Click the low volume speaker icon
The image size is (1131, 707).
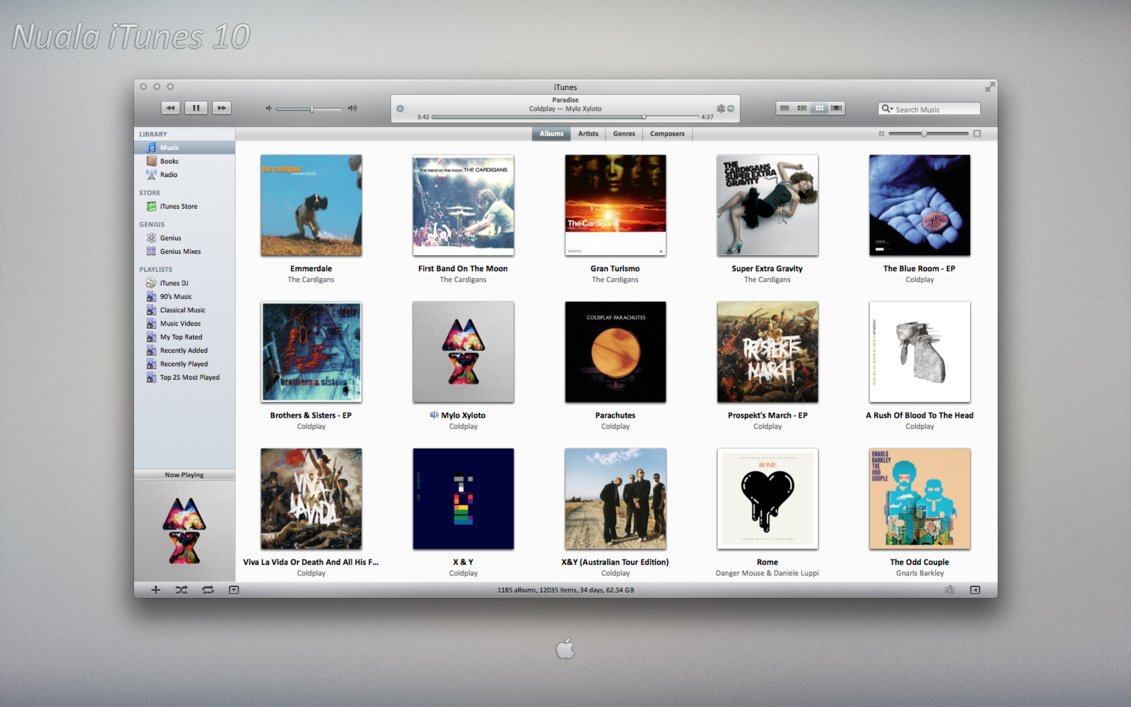coord(268,108)
